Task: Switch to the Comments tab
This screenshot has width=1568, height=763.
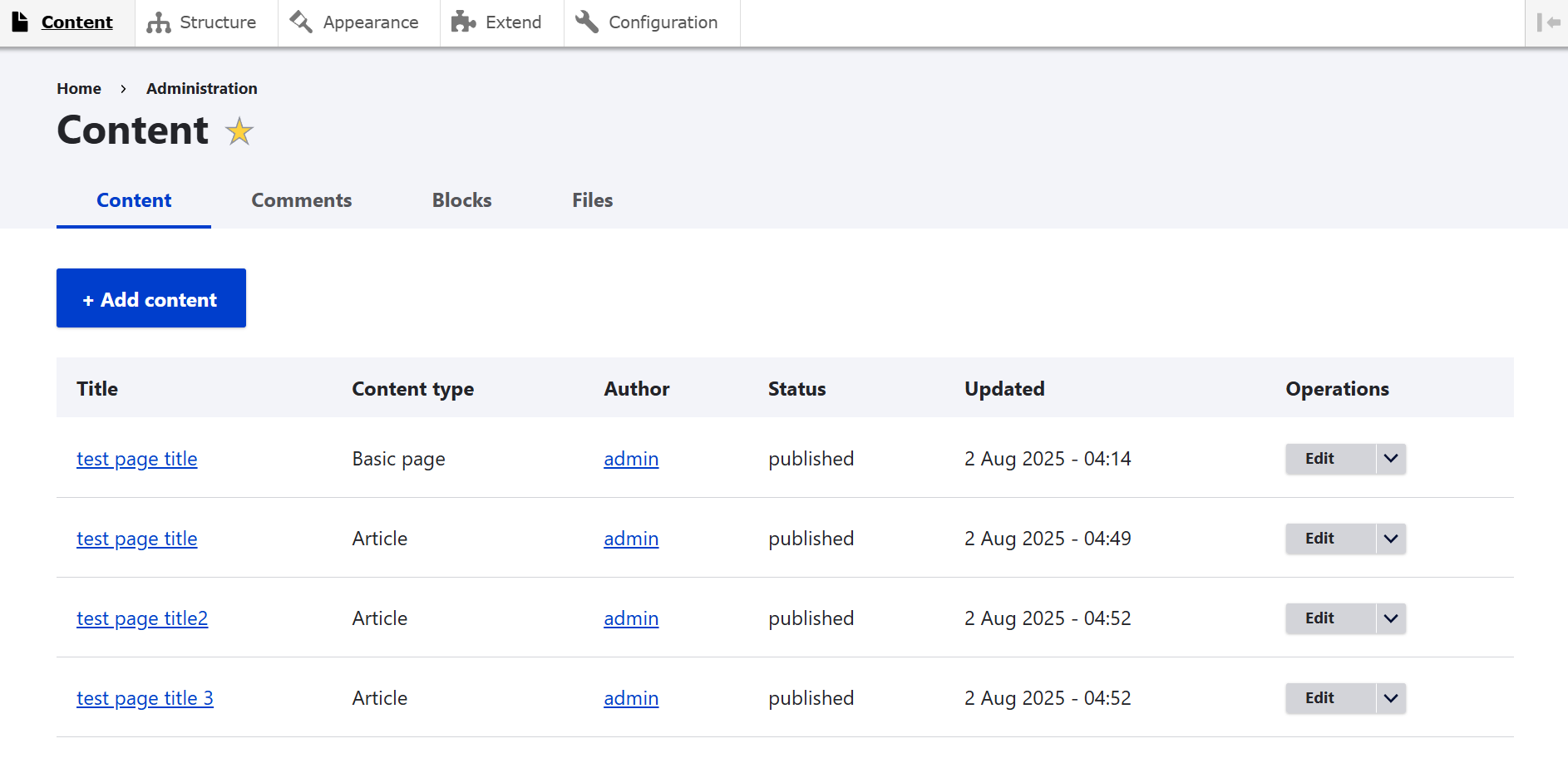Action: click(x=301, y=200)
